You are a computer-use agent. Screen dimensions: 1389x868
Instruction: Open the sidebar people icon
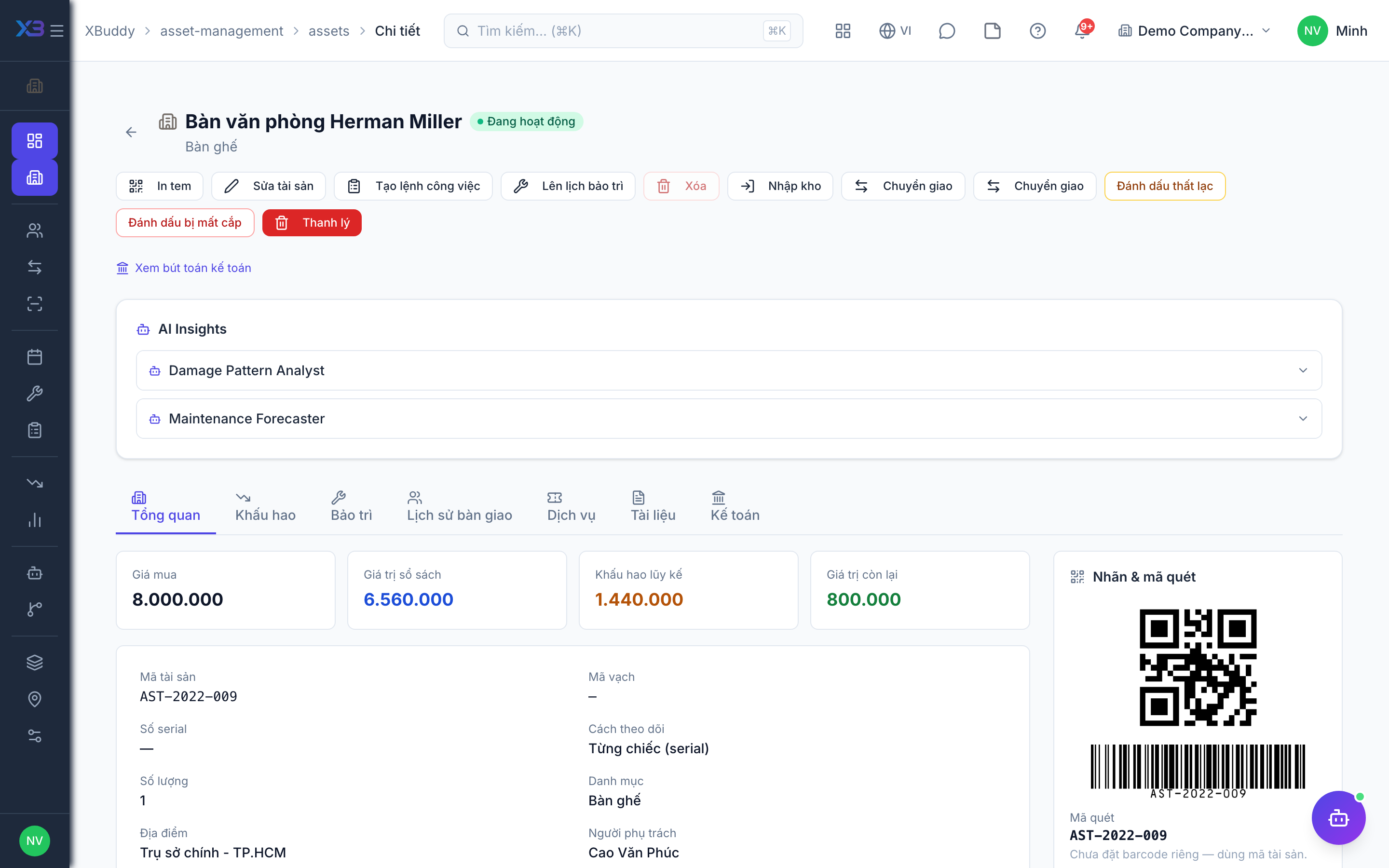34,230
